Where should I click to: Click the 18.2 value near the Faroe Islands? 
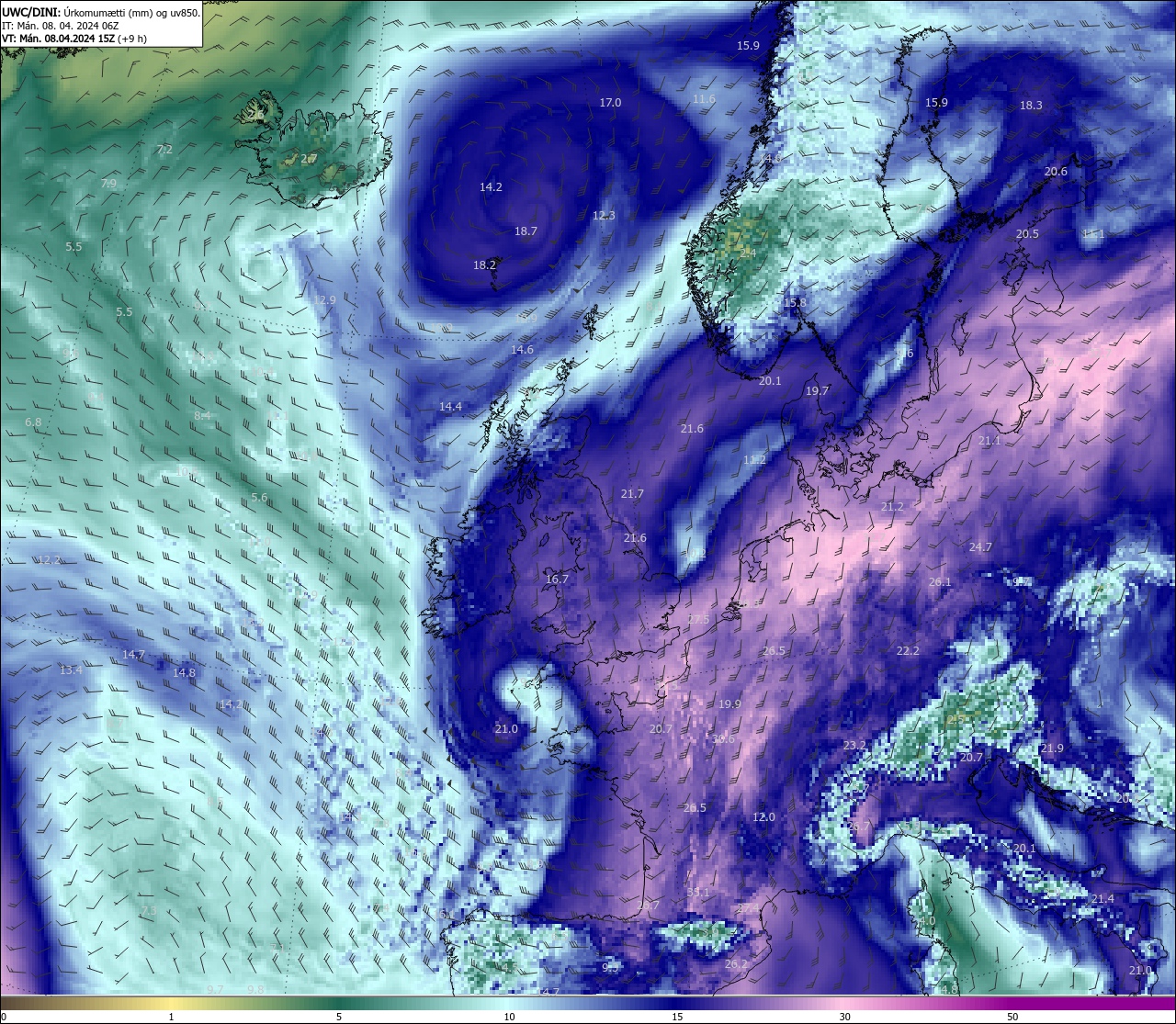(484, 264)
